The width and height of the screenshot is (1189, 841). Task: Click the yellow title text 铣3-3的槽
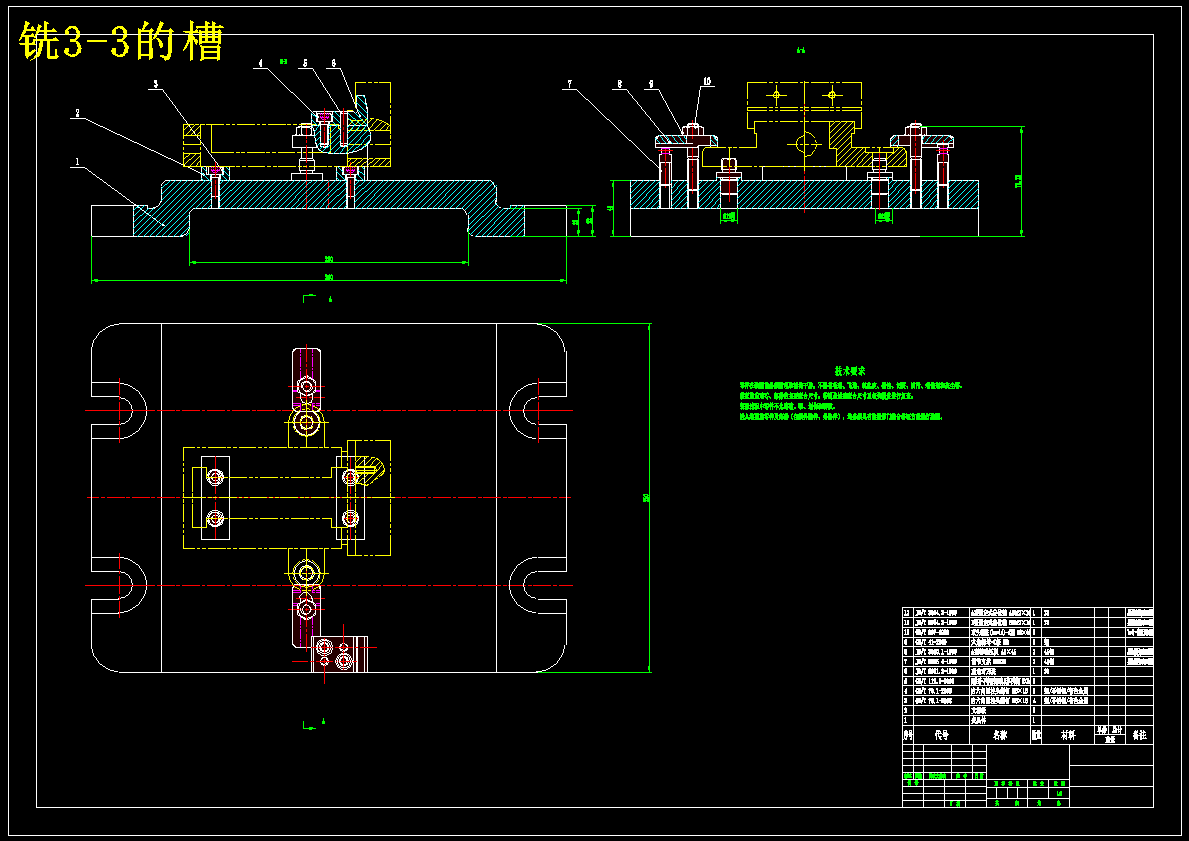coord(121,42)
